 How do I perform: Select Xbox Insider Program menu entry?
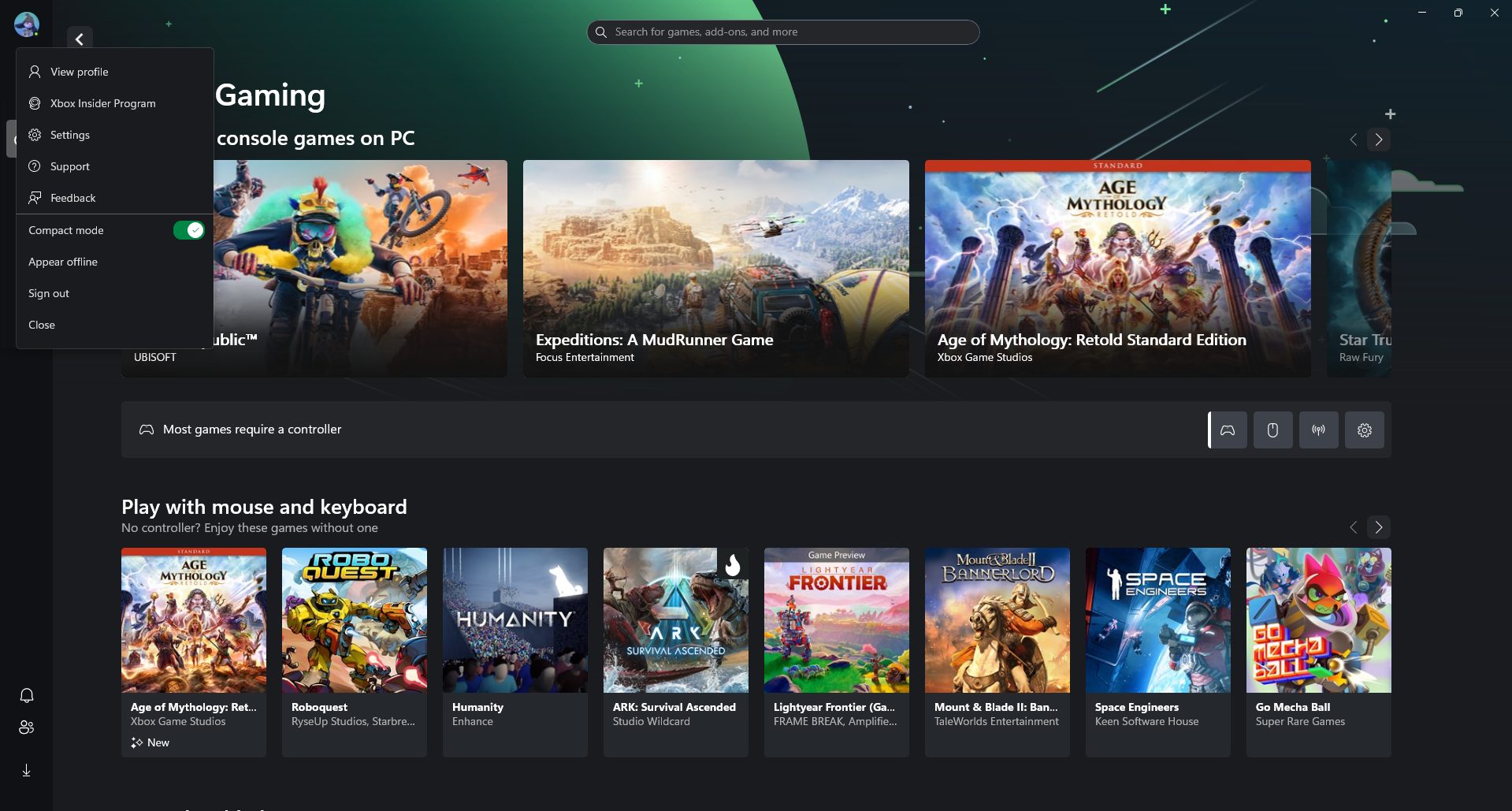pos(102,103)
